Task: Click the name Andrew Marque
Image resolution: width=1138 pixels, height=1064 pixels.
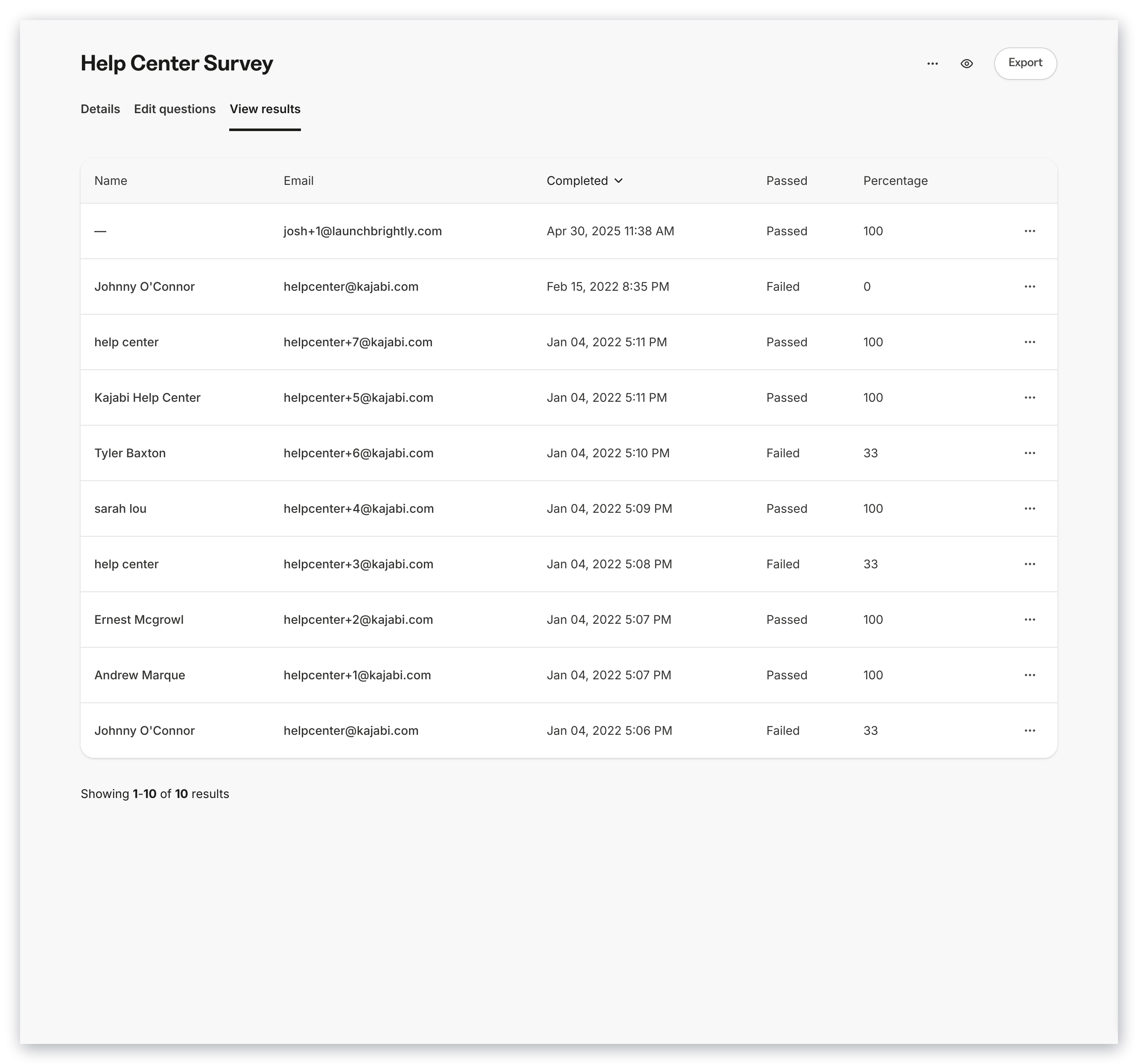Action: (x=140, y=675)
